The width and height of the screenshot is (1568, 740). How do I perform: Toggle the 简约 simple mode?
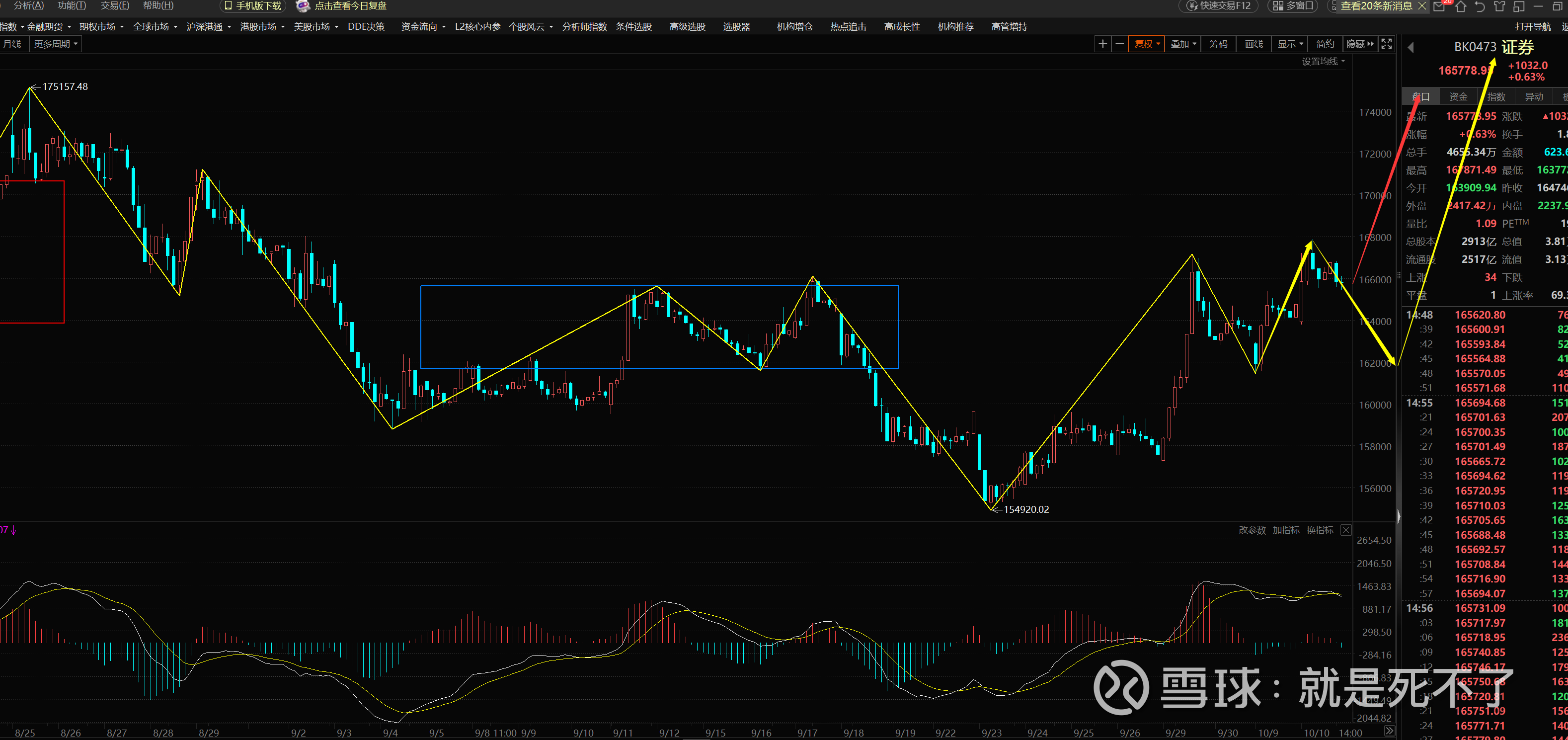(x=1325, y=44)
